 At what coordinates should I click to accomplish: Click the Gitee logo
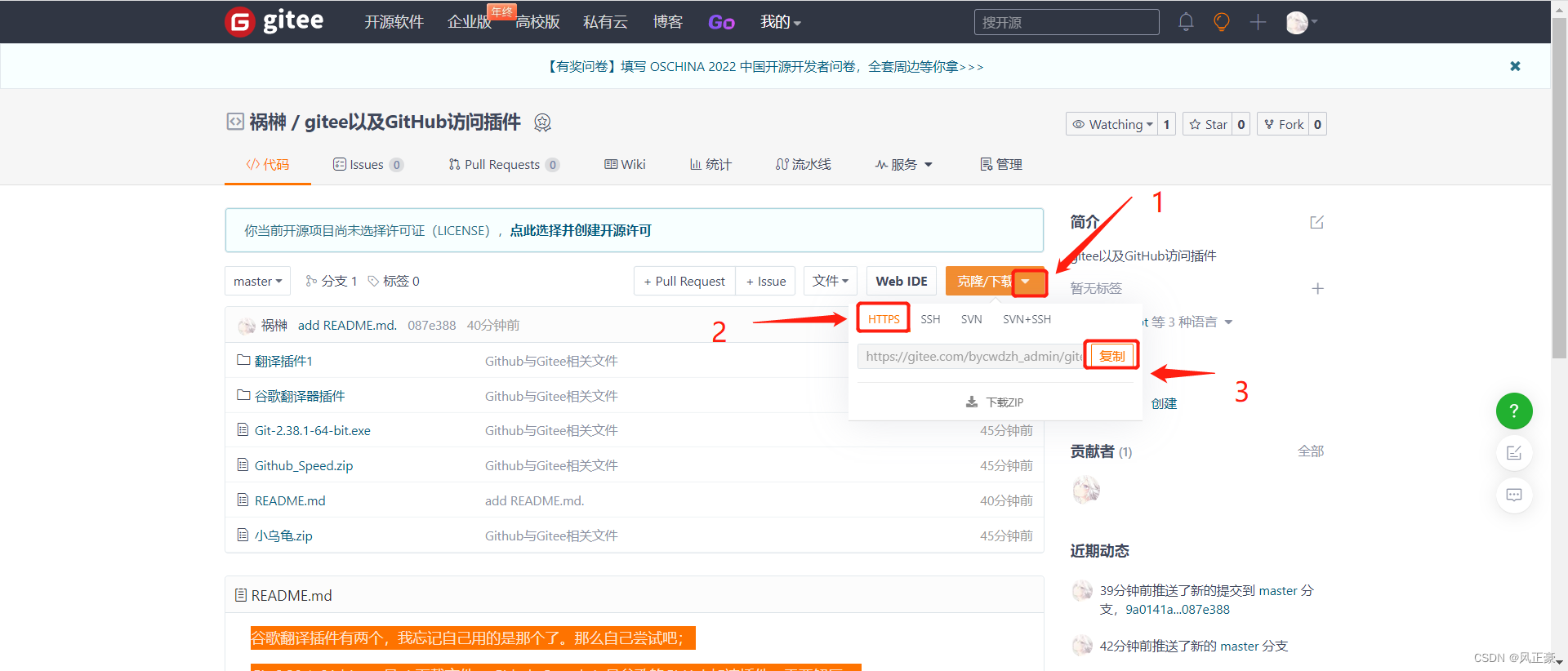(274, 21)
